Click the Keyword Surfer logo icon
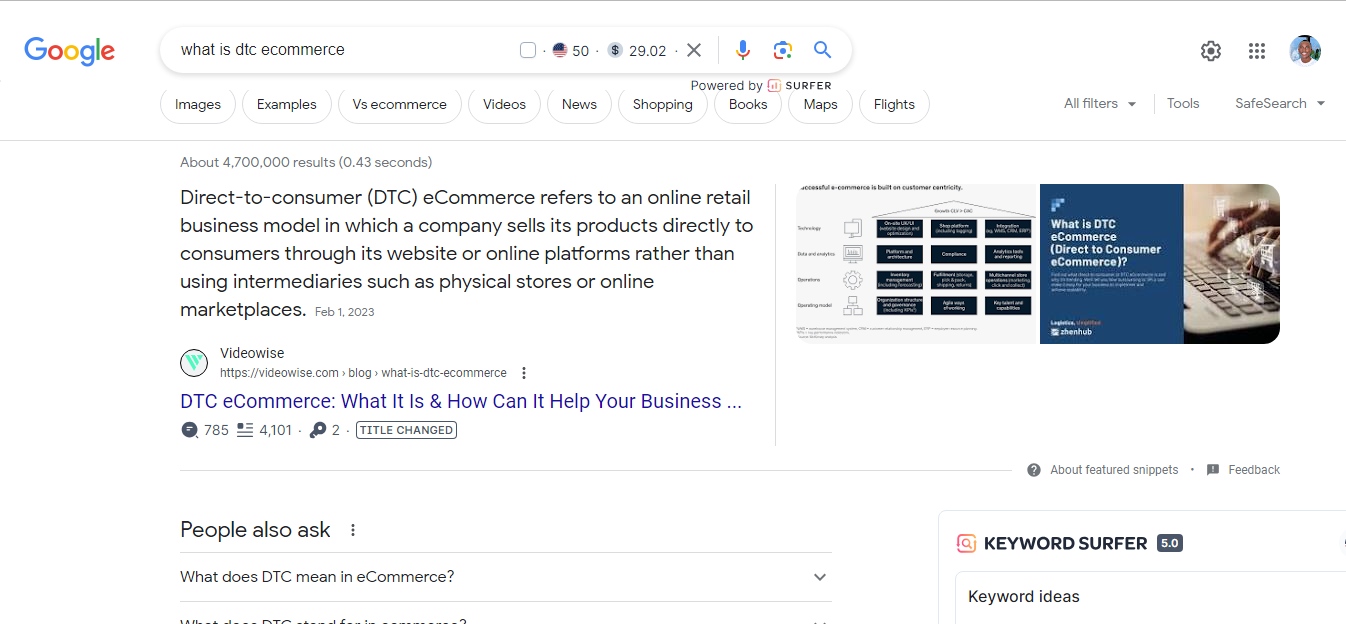Screen dimensions: 1346x624 pos(966,544)
